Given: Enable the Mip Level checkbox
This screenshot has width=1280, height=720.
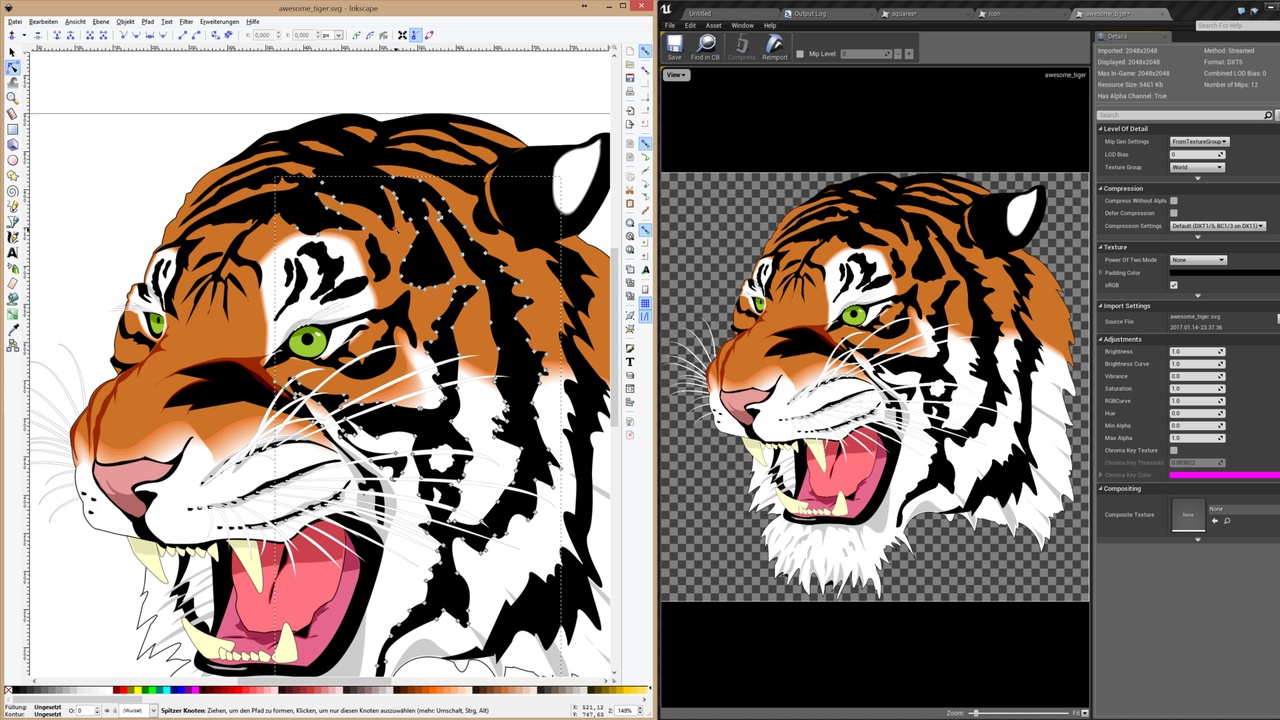Looking at the screenshot, I should point(800,54).
